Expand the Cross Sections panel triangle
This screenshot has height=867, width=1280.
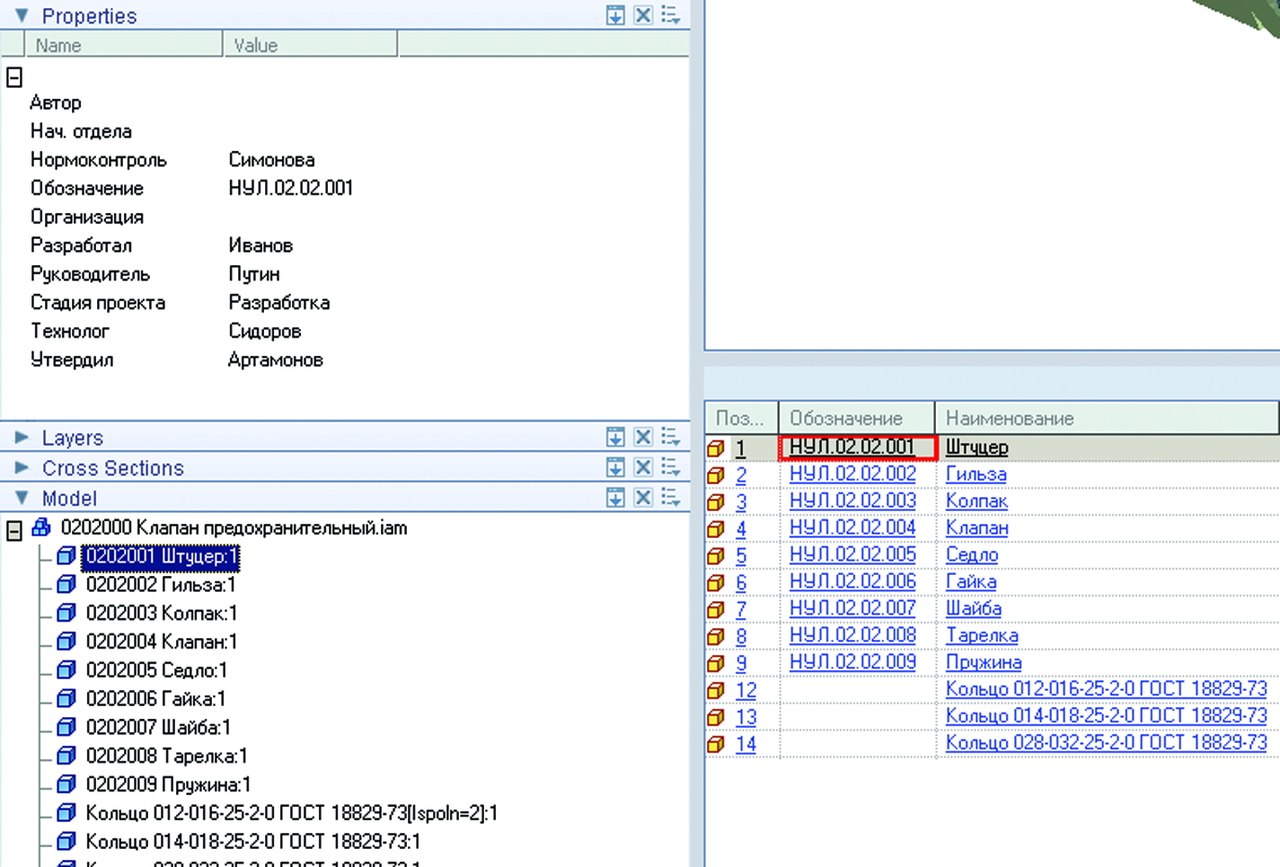[21, 468]
